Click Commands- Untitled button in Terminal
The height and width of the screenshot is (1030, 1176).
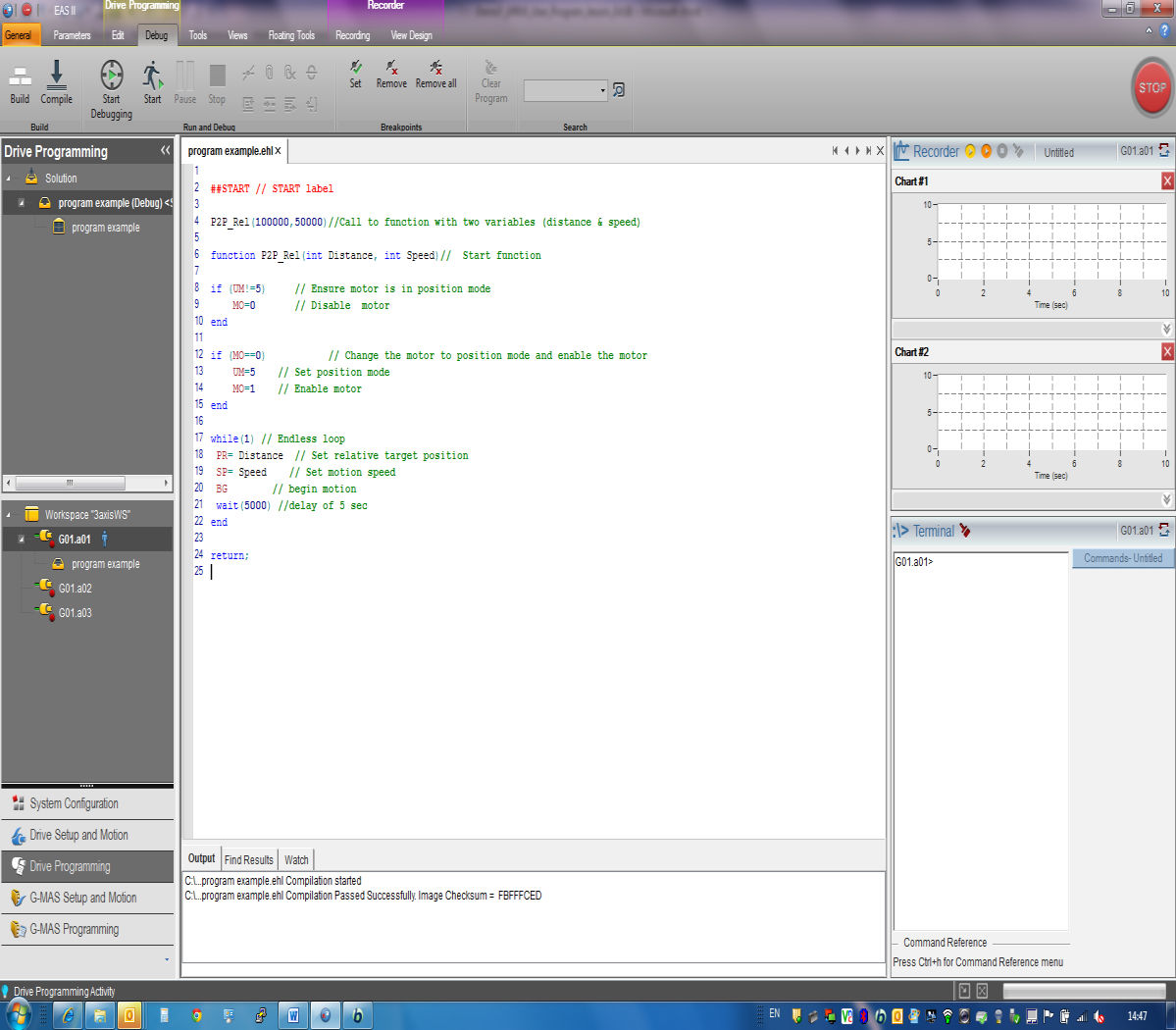(x=1122, y=558)
